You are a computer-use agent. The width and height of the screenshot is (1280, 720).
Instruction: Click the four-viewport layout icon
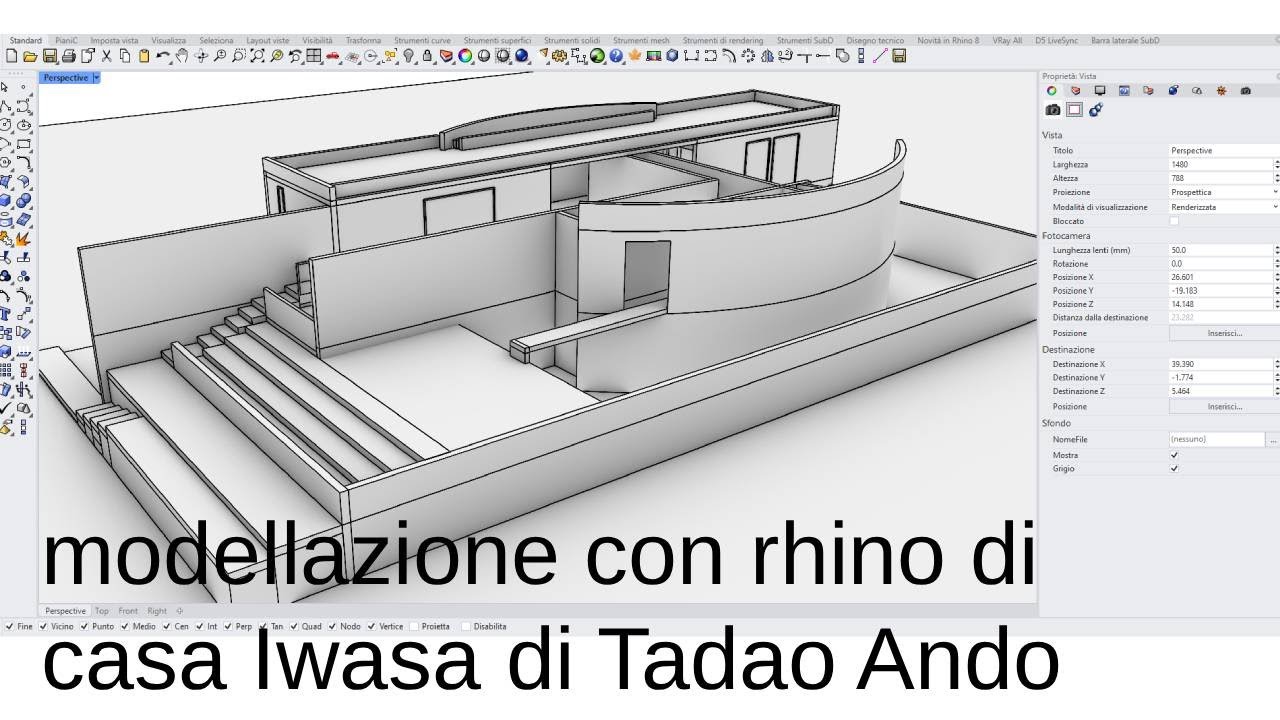point(314,56)
